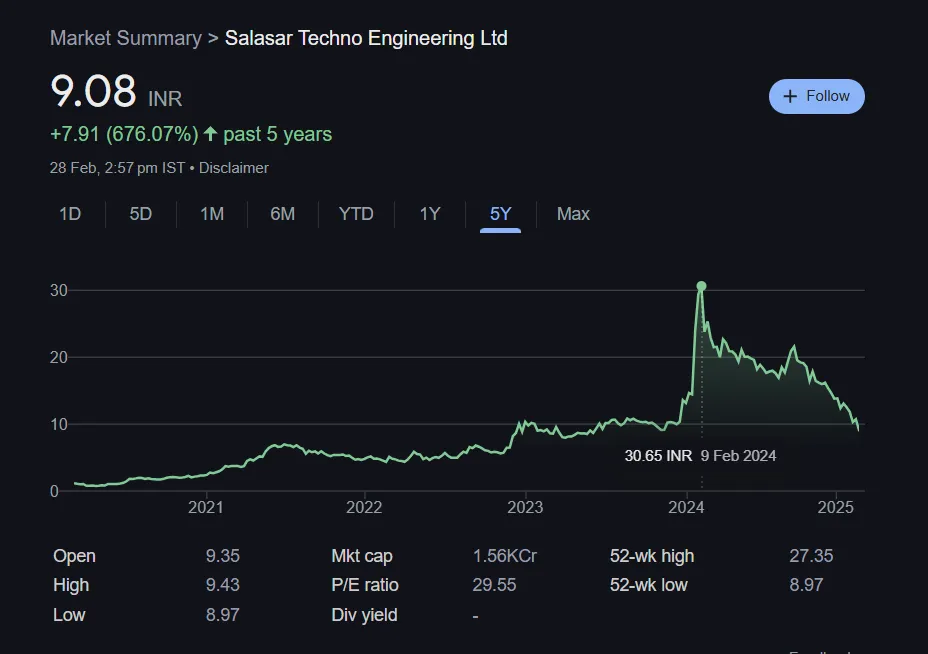Click the Div yield label
Viewport: 928px width, 654px height.
click(x=364, y=616)
